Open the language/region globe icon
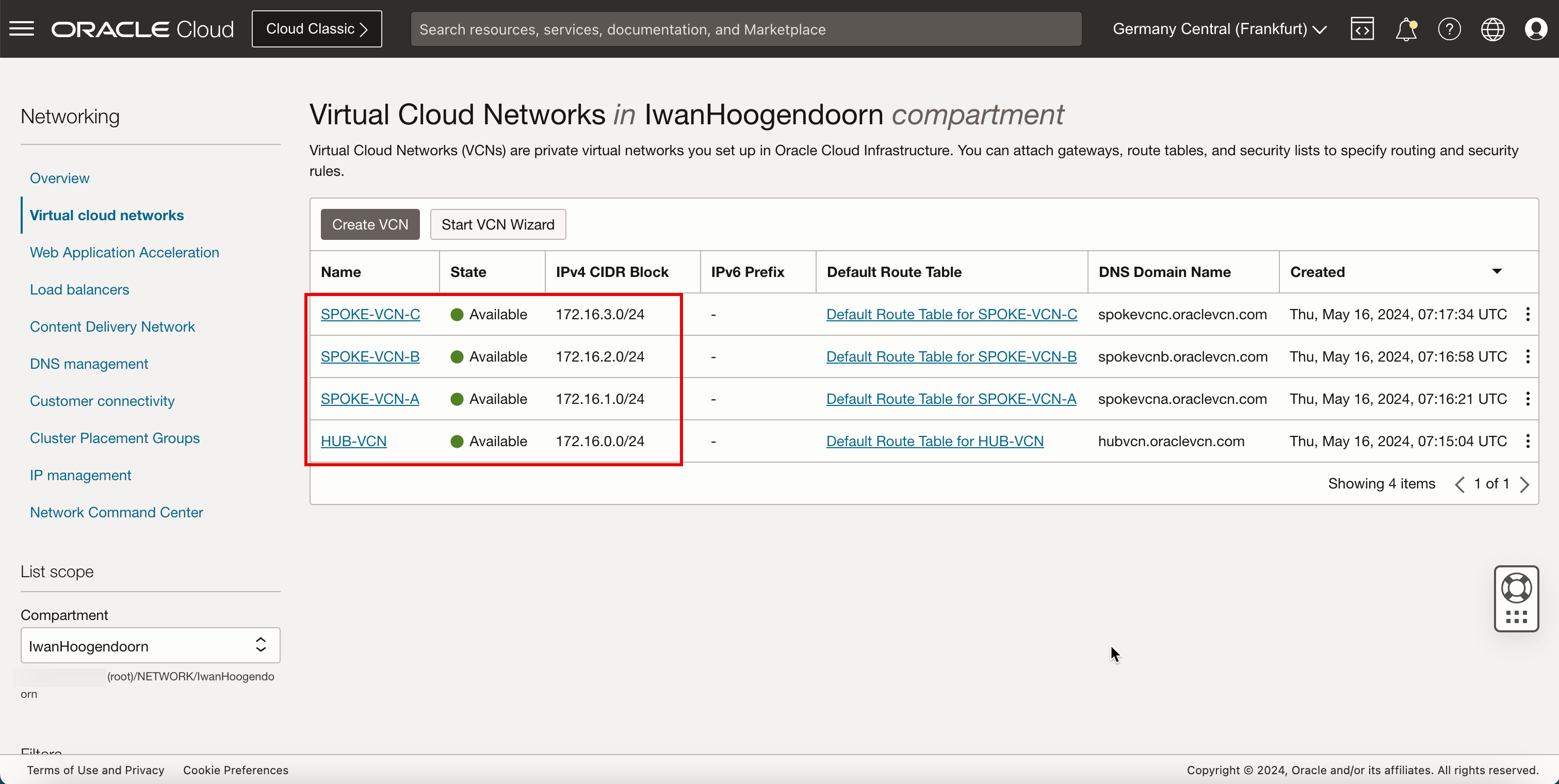Viewport: 1559px width, 784px height. pos(1492,29)
